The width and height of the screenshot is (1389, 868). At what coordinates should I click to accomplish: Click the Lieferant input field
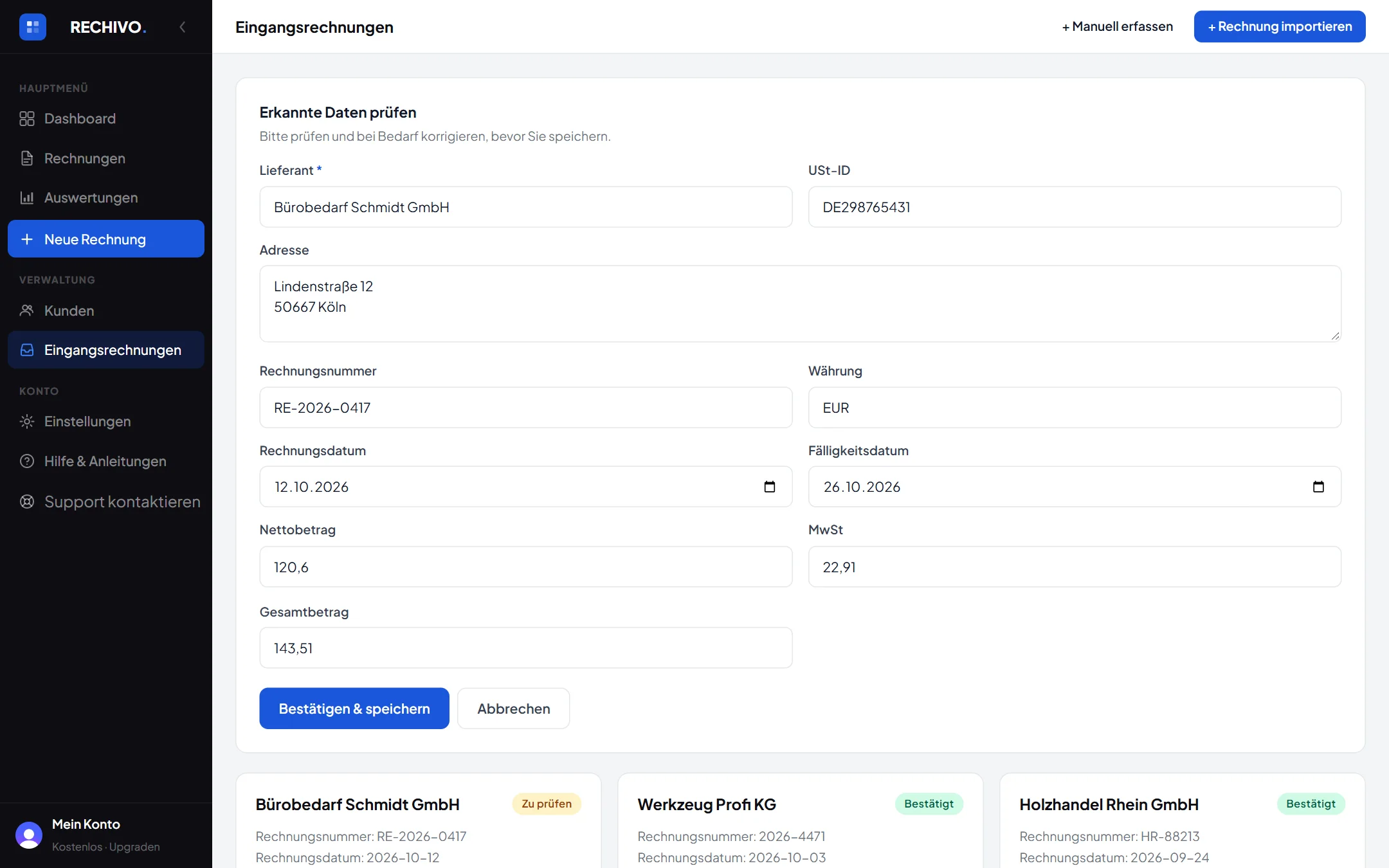[x=526, y=207]
